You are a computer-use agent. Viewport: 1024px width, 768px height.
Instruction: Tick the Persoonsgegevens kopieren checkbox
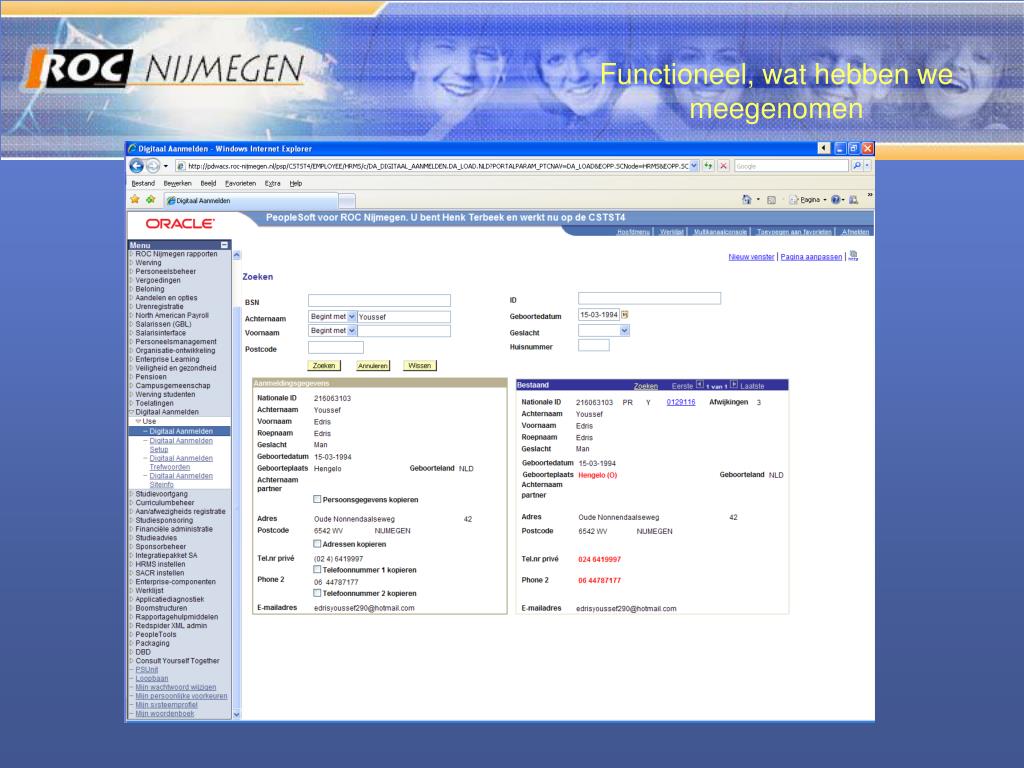(x=317, y=499)
